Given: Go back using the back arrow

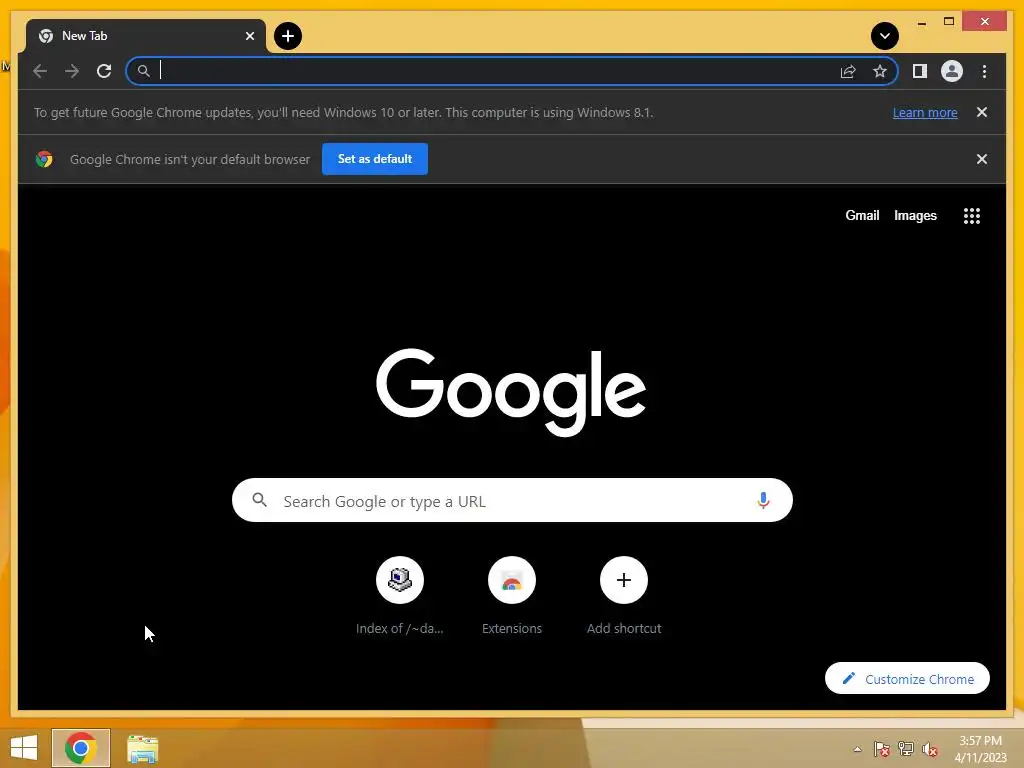Looking at the screenshot, I should coord(40,71).
